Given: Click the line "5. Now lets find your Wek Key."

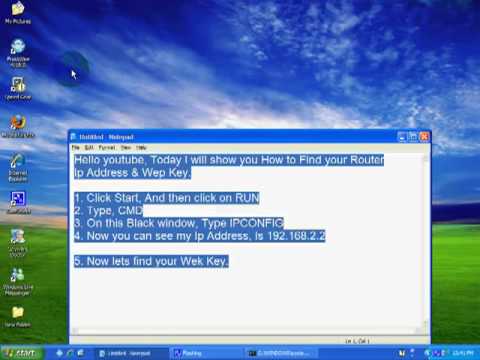Looking at the screenshot, I should (151, 261).
